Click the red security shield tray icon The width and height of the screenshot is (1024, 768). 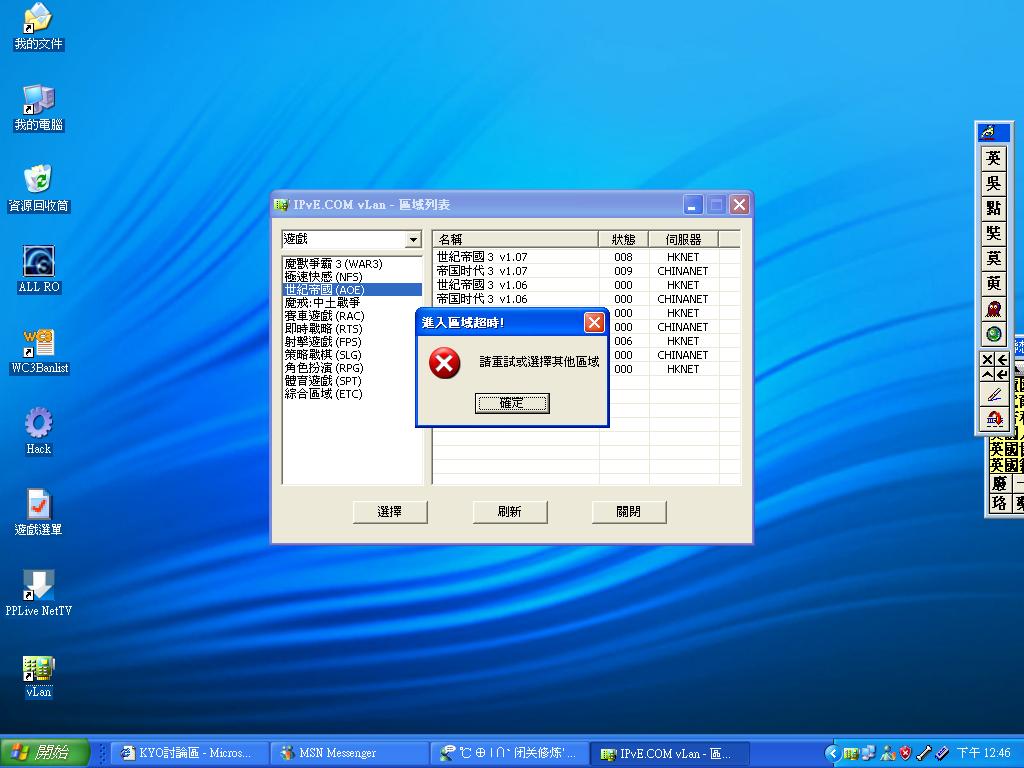coord(905,753)
